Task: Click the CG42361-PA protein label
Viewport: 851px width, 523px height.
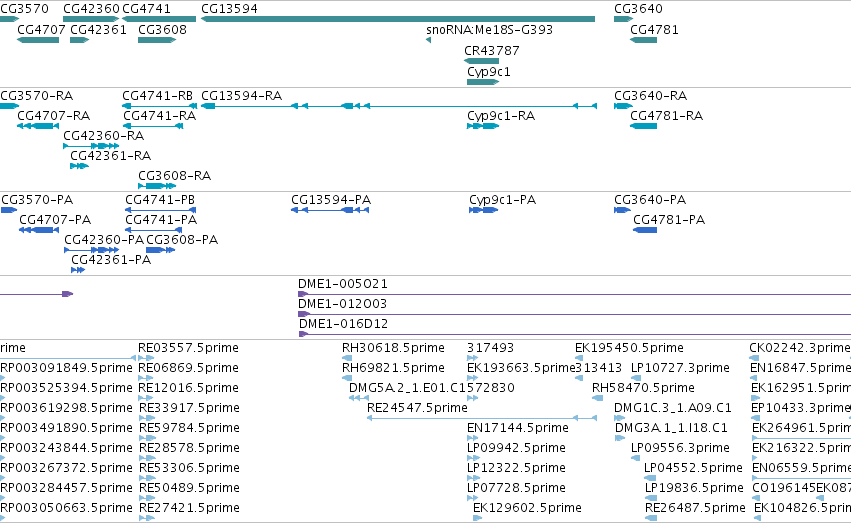Action: 111,260
